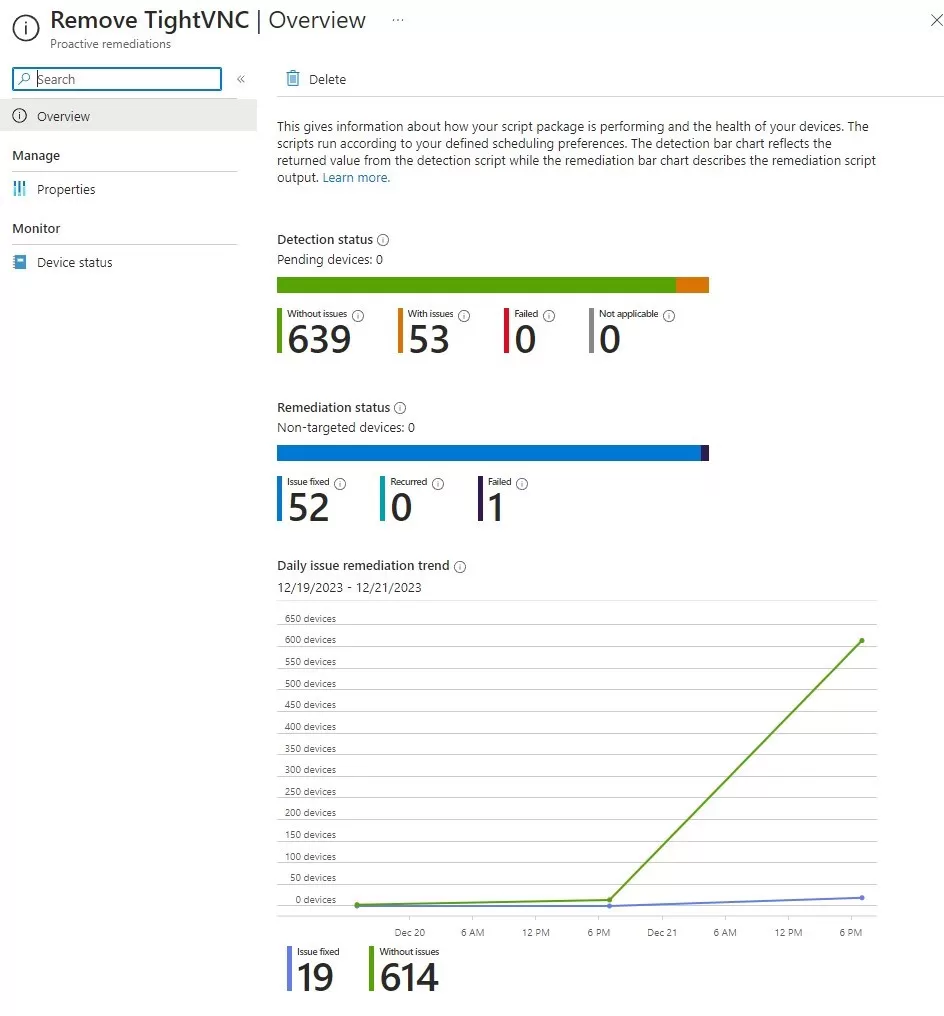Click Non-targeted devices: 0 text

click(x=346, y=428)
